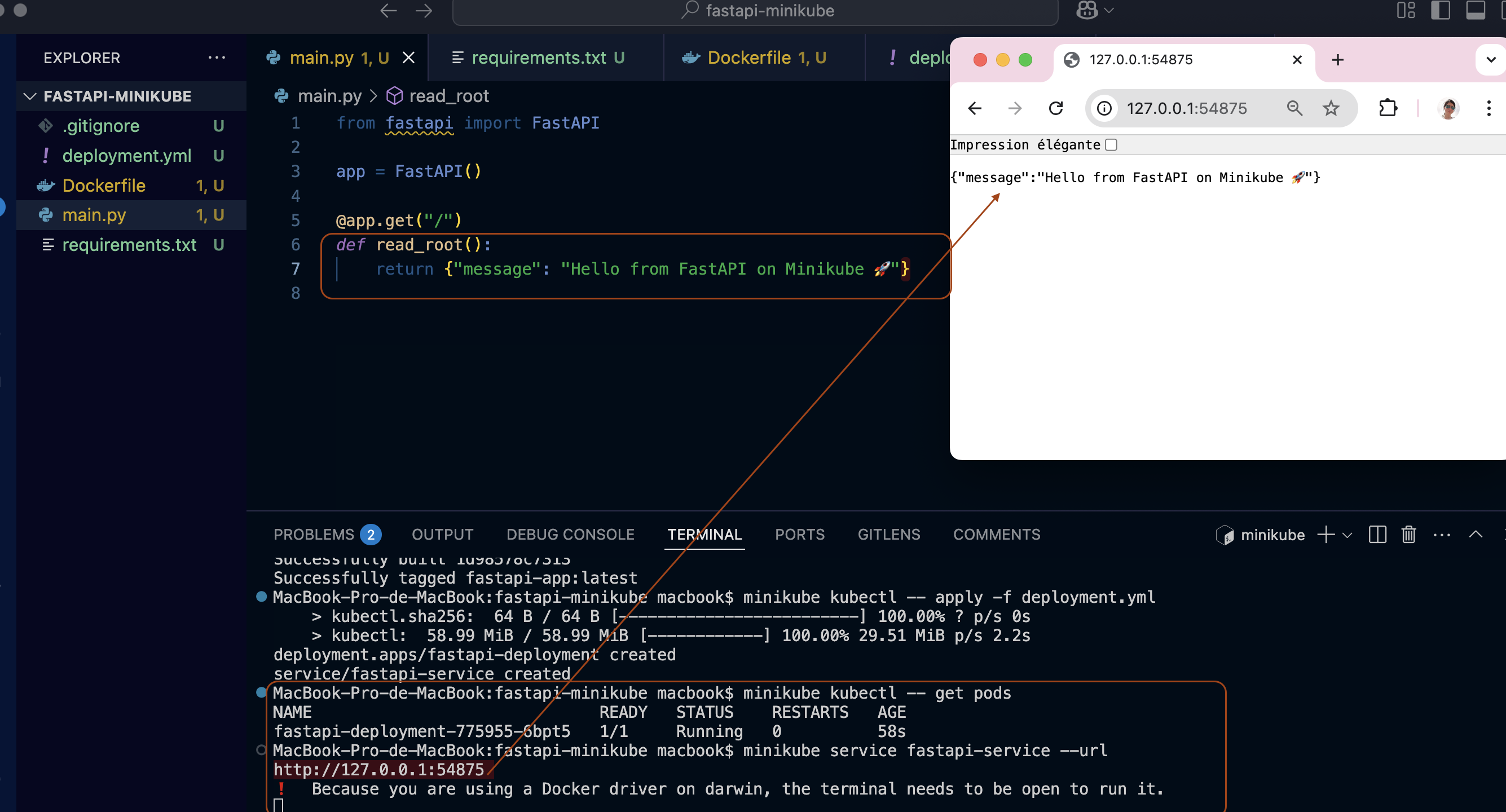
Task: Click line number 1 in editor gutter
Action: (295, 123)
